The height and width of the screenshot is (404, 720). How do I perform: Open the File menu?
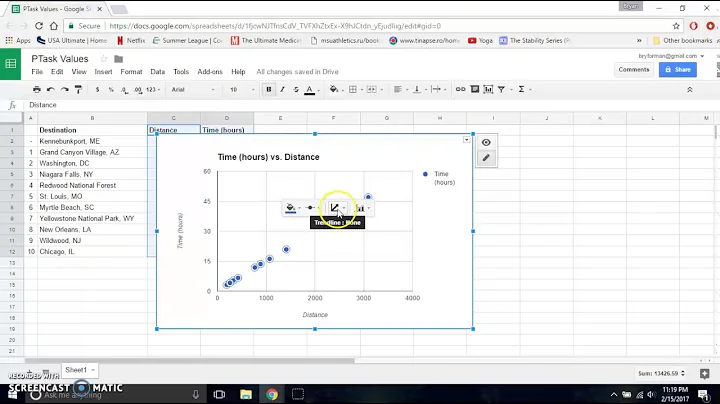point(37,72)
